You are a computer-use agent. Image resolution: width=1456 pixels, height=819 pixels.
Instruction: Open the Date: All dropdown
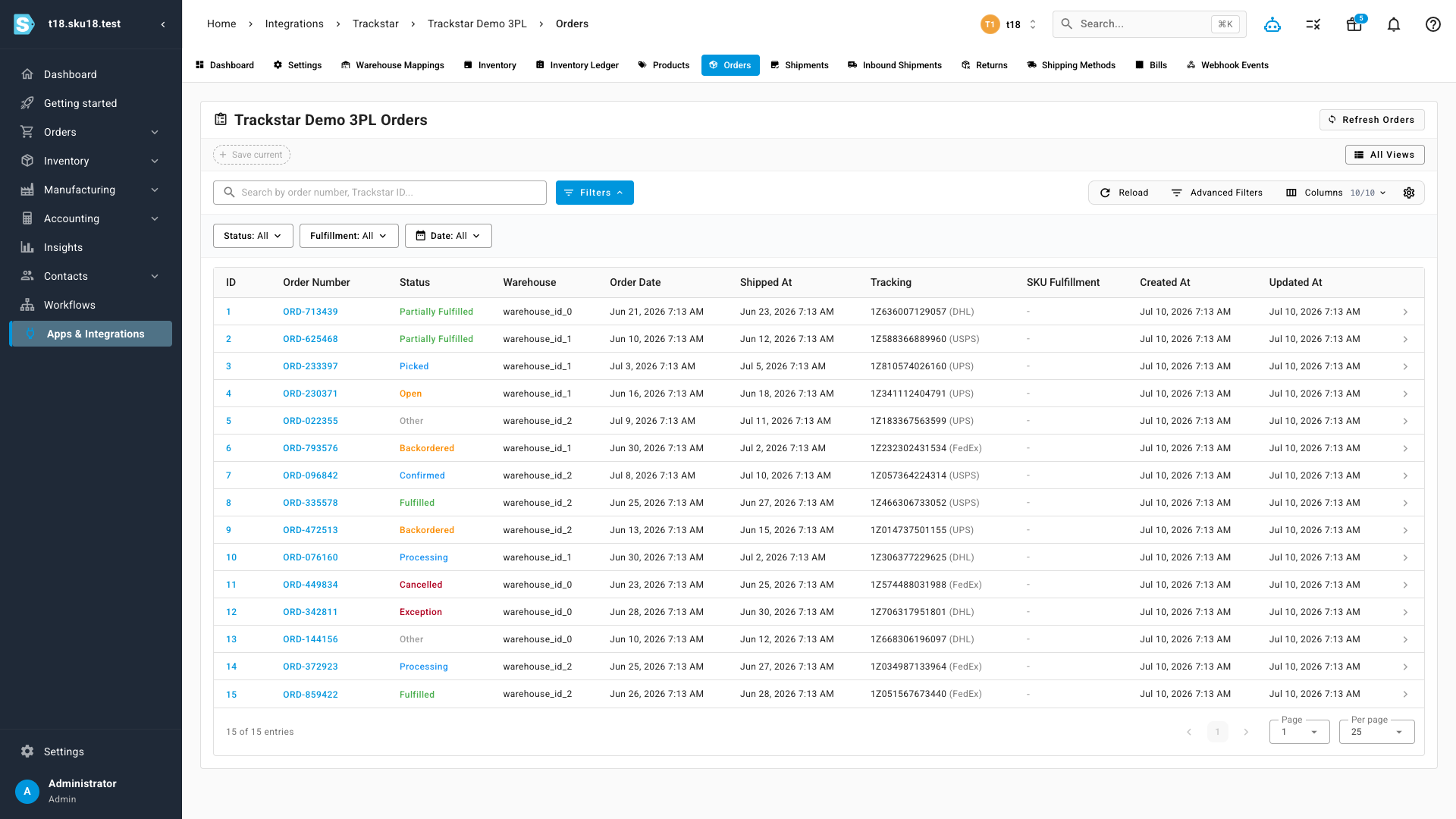tap(448, 236)
